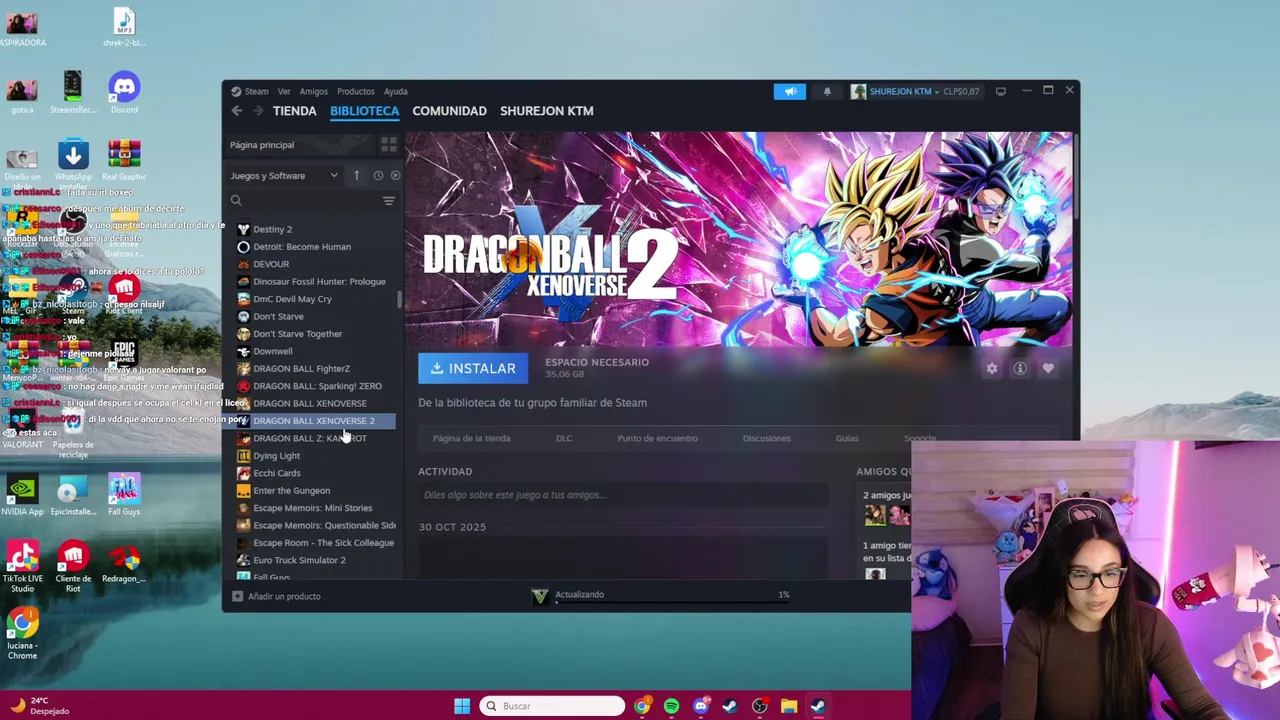Screen dimensions: 1280x720
Task: Click the Steam Big Picture monitor icon
Action: (x=1000, y=91)
